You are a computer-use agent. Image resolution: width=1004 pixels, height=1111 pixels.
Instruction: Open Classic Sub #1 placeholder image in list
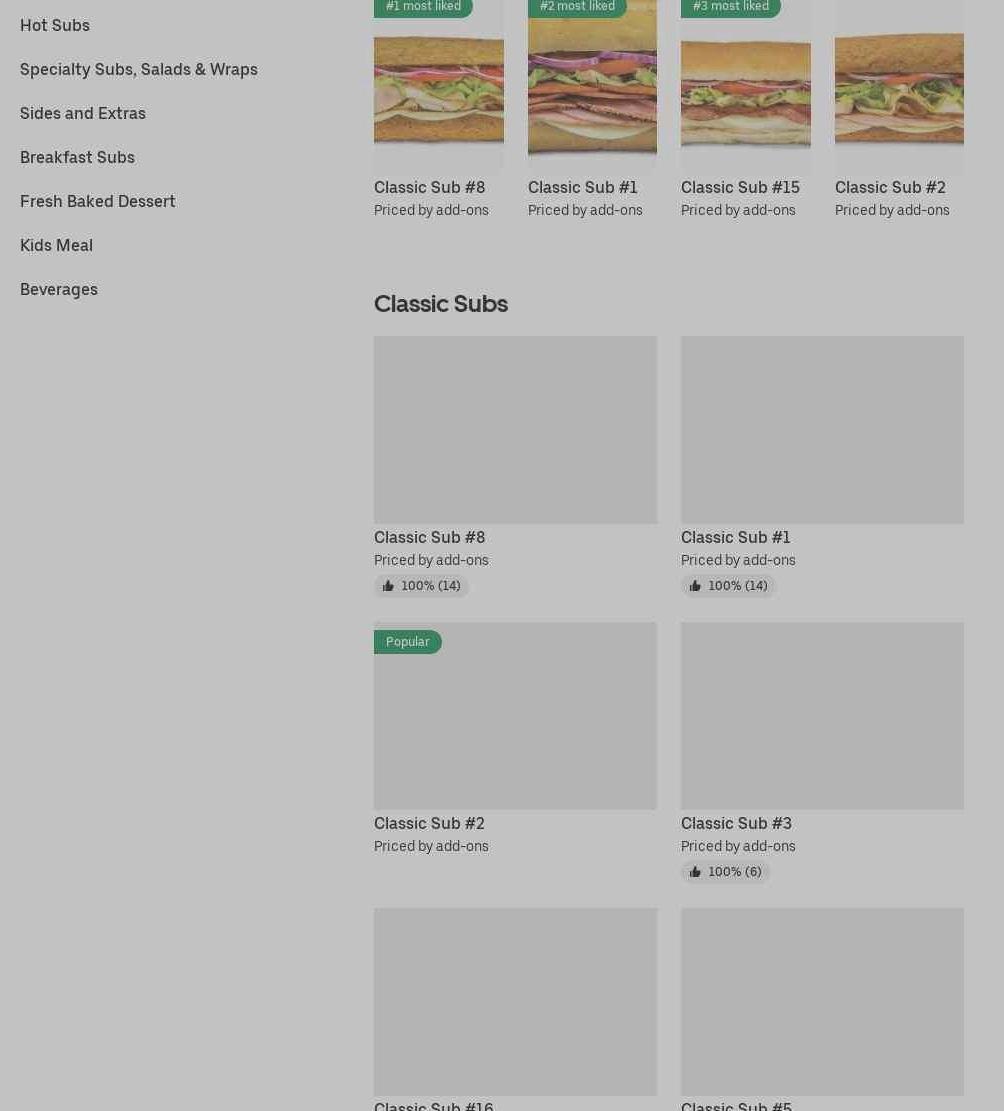coord(822,429)
